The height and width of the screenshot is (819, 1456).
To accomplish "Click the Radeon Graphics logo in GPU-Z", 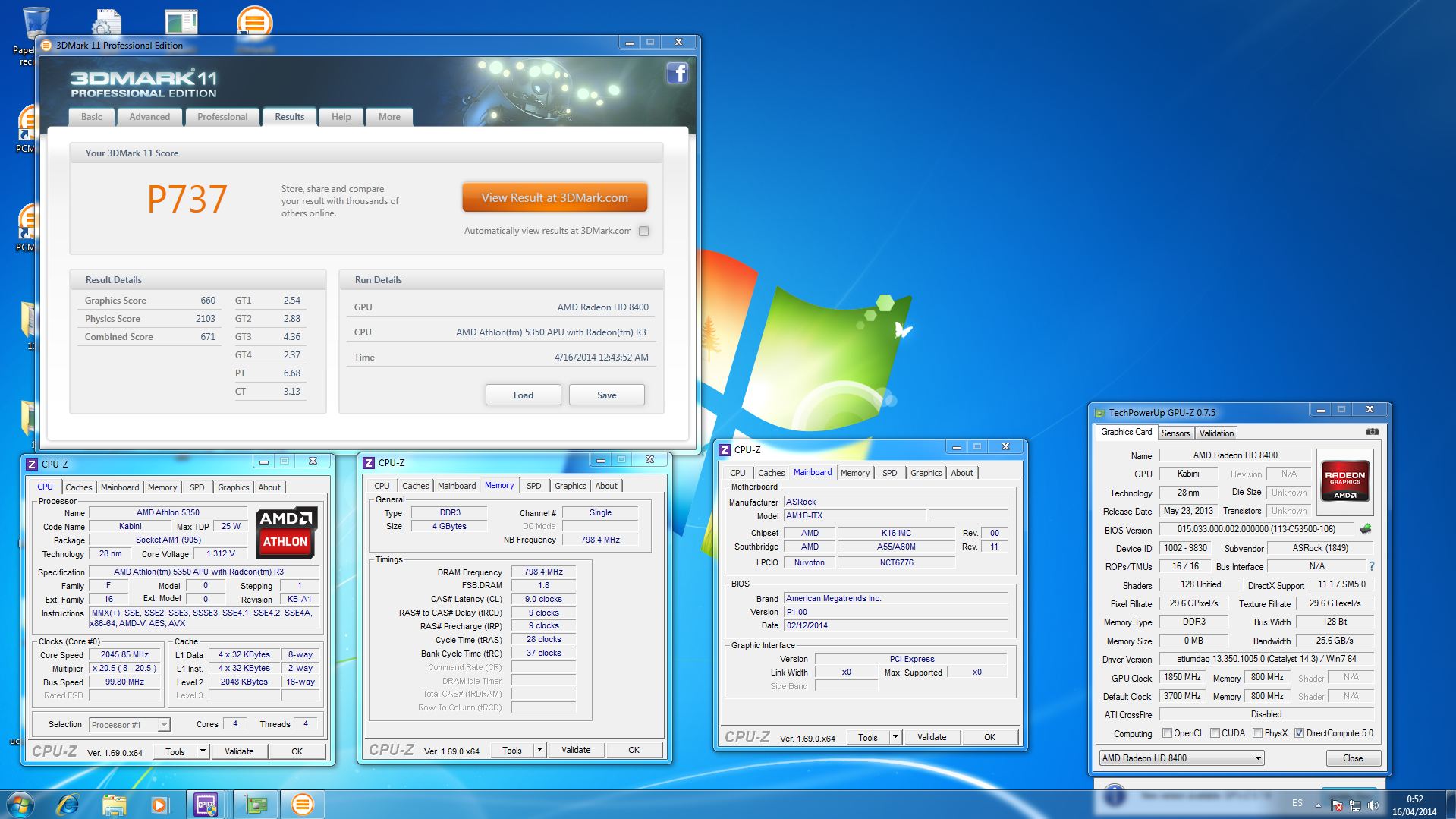I will pyautogui.click(x=1344, y=480).
